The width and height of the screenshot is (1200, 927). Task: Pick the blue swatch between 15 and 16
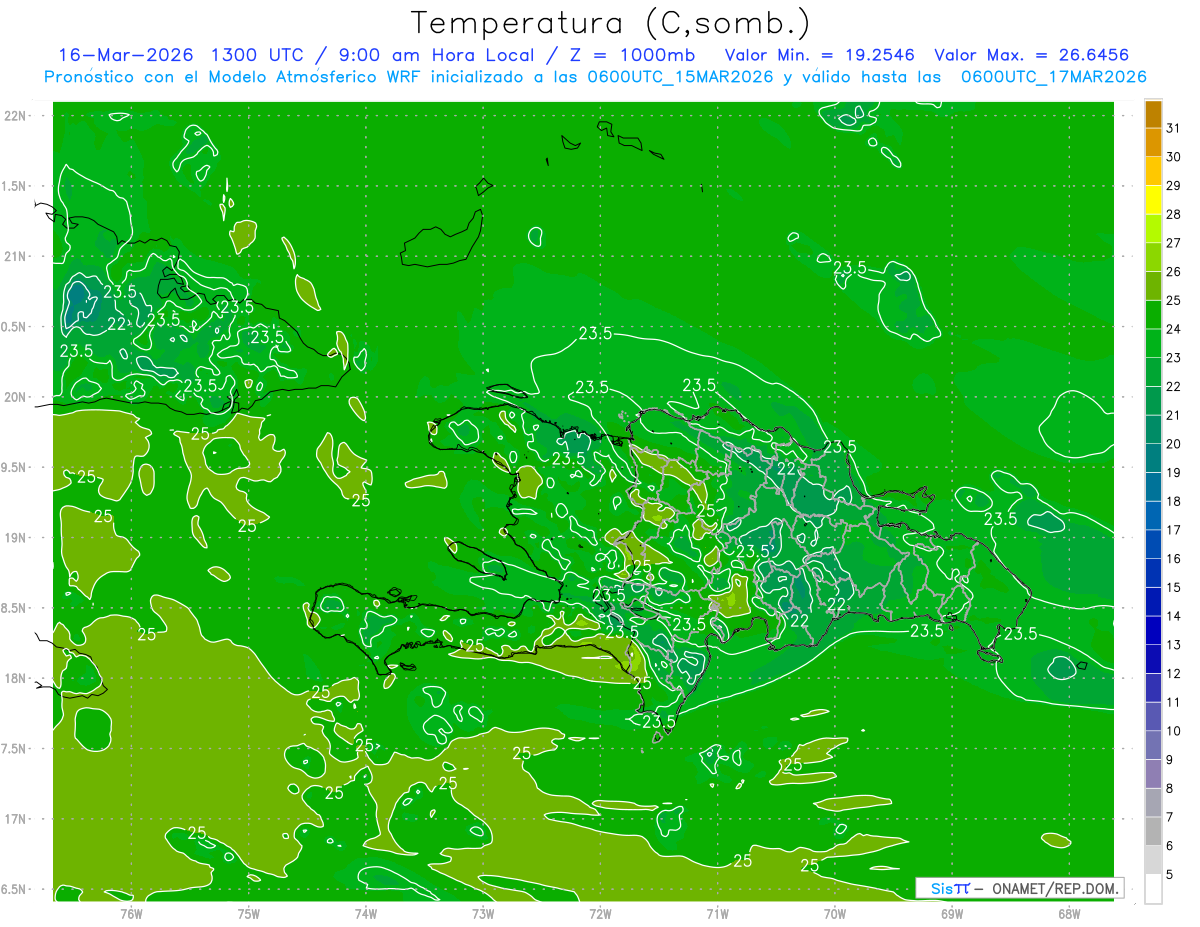[1153, 573]
